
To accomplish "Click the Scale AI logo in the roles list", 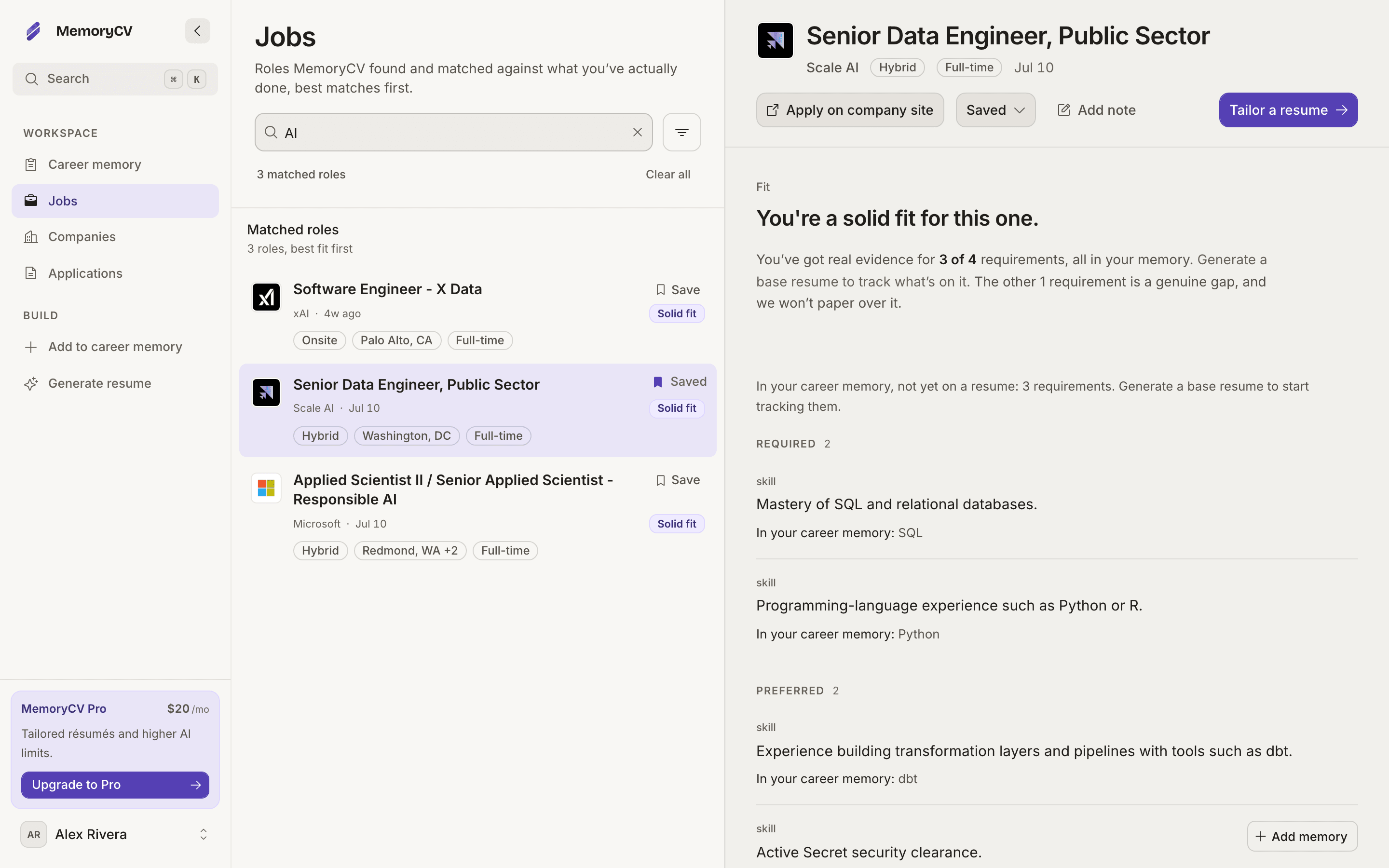I will tap(266, 393).
